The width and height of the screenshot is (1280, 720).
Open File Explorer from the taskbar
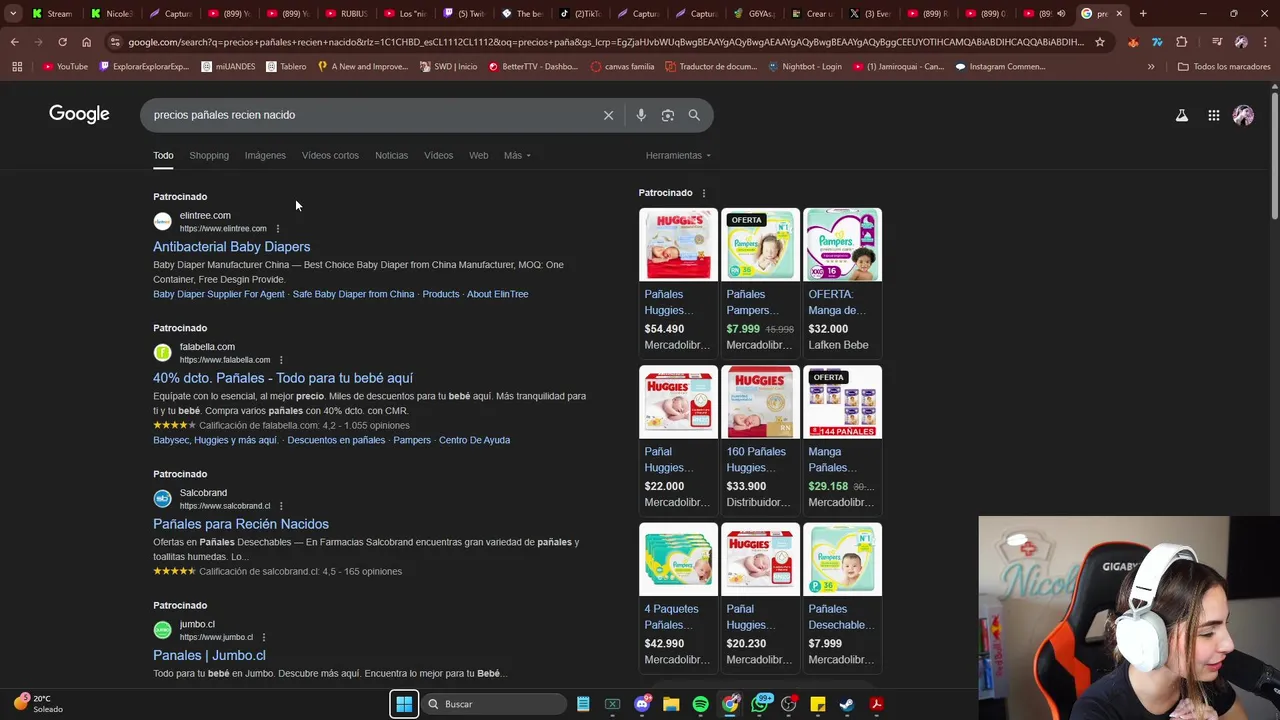(671, 704)
